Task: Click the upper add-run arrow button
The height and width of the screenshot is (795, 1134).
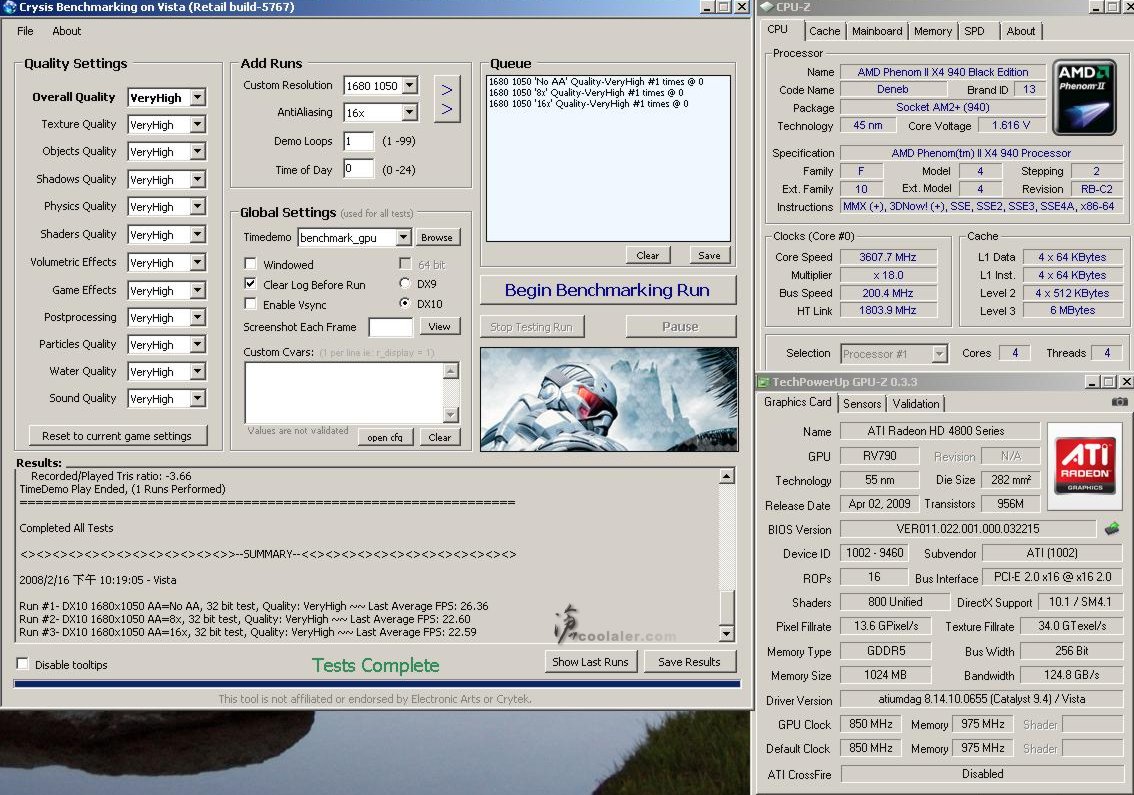Action: click(x=447, y=90)
